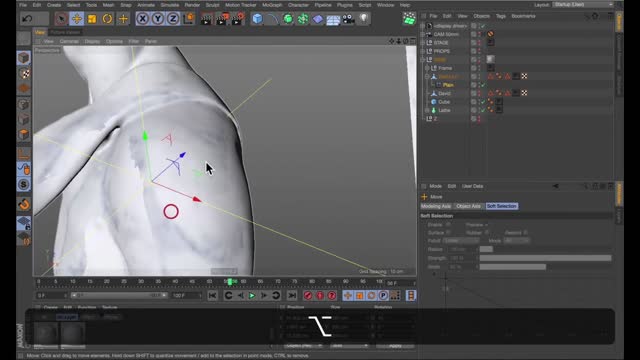Activate the Rotate tool
This screenshot has height=360, width=640.
click(107, 19)
